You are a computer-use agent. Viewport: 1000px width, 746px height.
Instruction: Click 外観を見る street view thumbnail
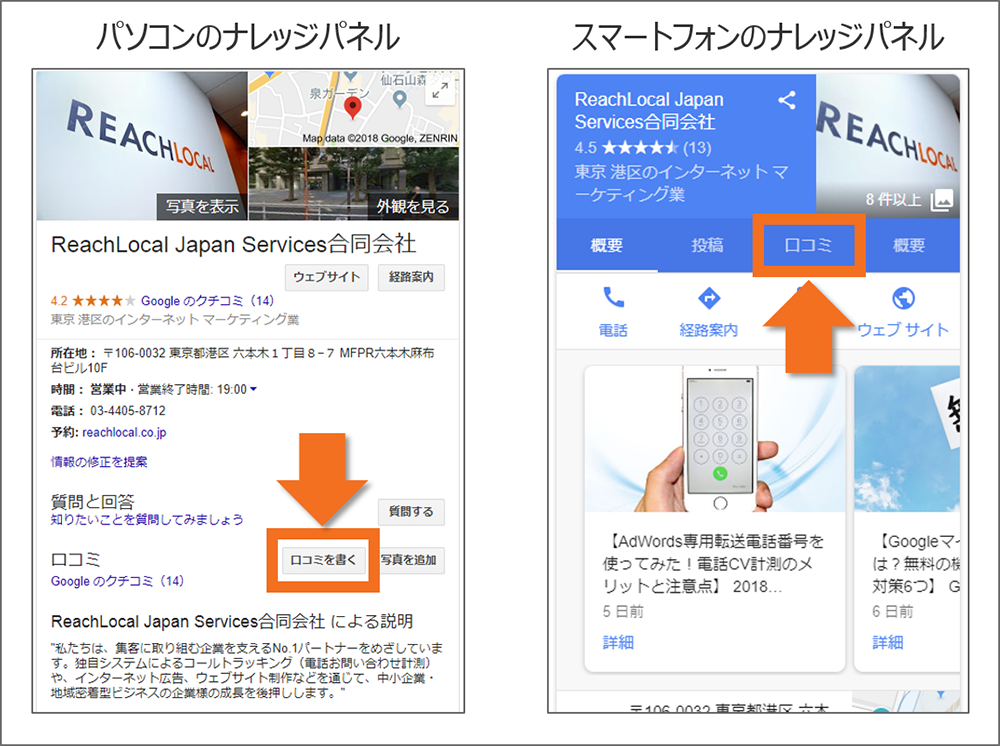click(353, 184)
